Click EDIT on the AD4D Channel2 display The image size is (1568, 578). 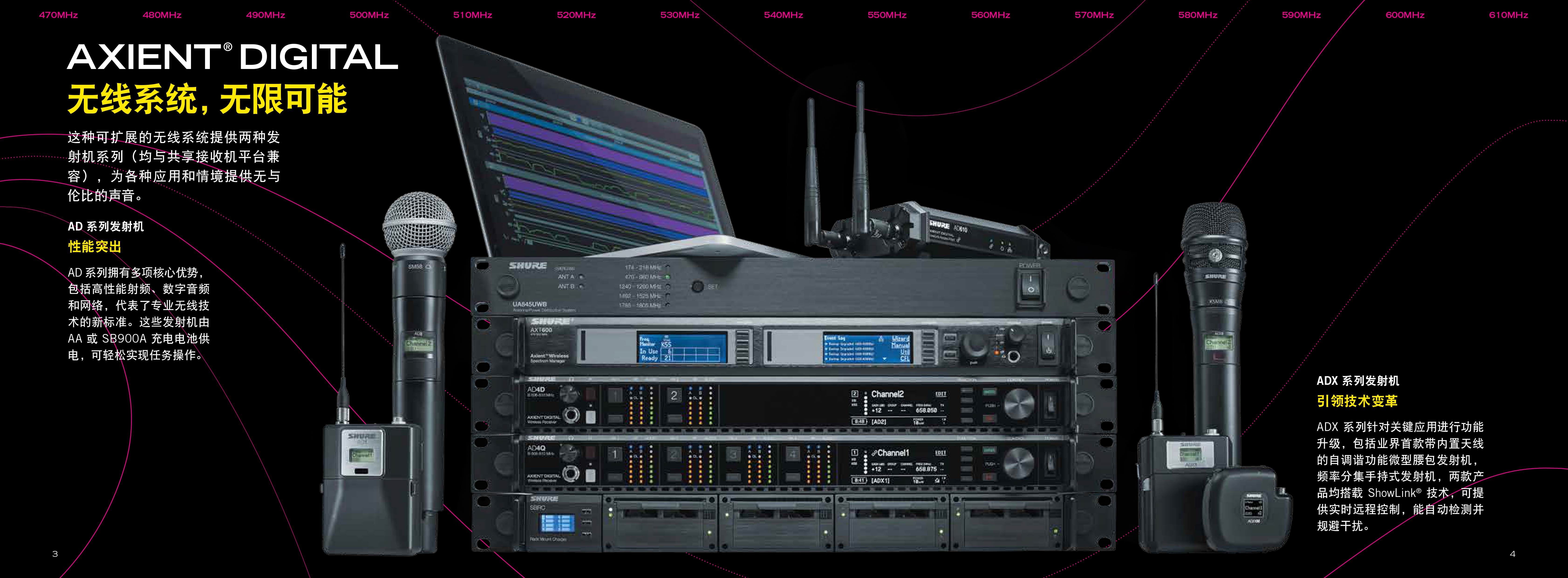[x=941, y=394]
